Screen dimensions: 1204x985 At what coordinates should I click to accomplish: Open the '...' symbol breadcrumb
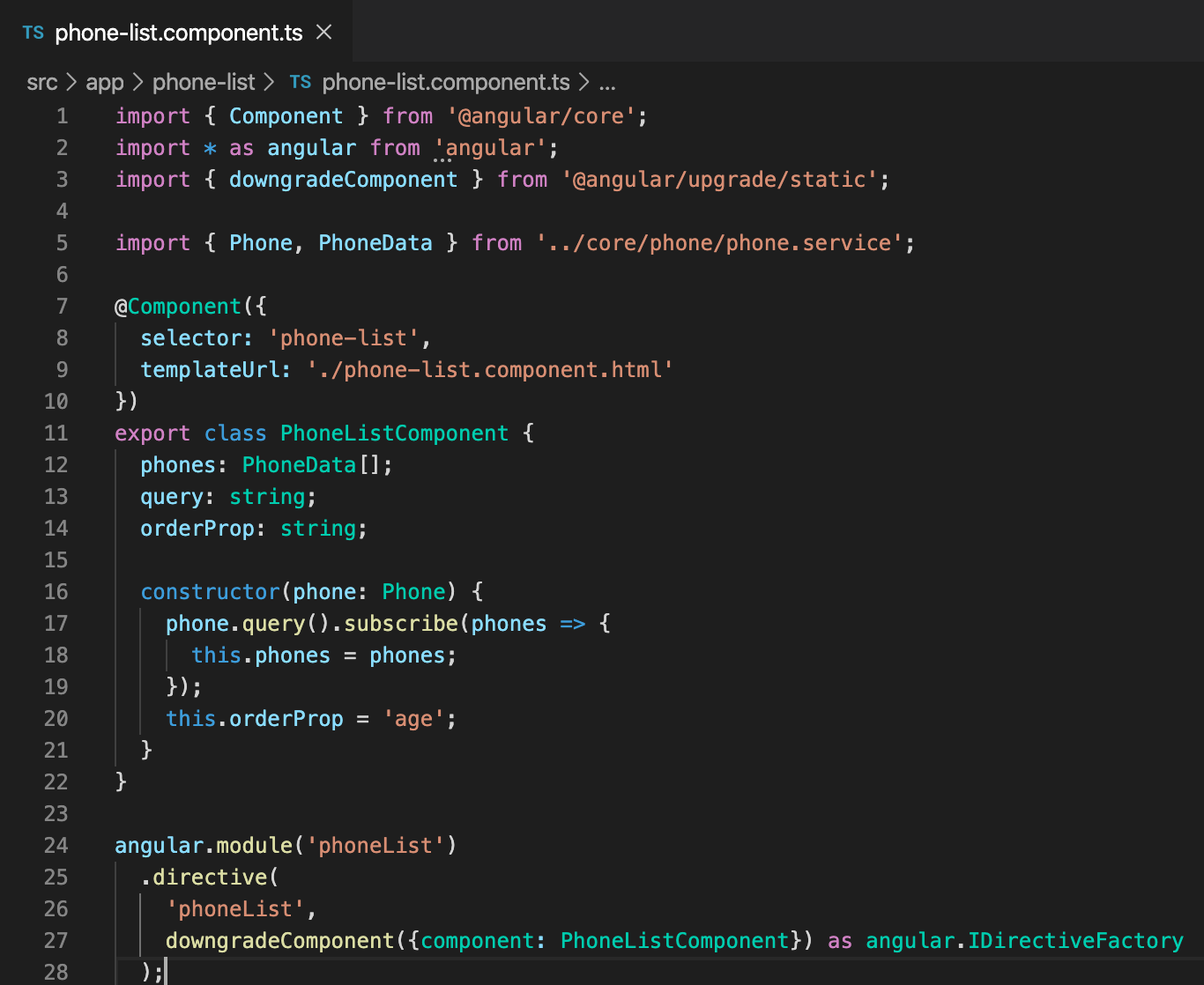(x=607, y=83)
